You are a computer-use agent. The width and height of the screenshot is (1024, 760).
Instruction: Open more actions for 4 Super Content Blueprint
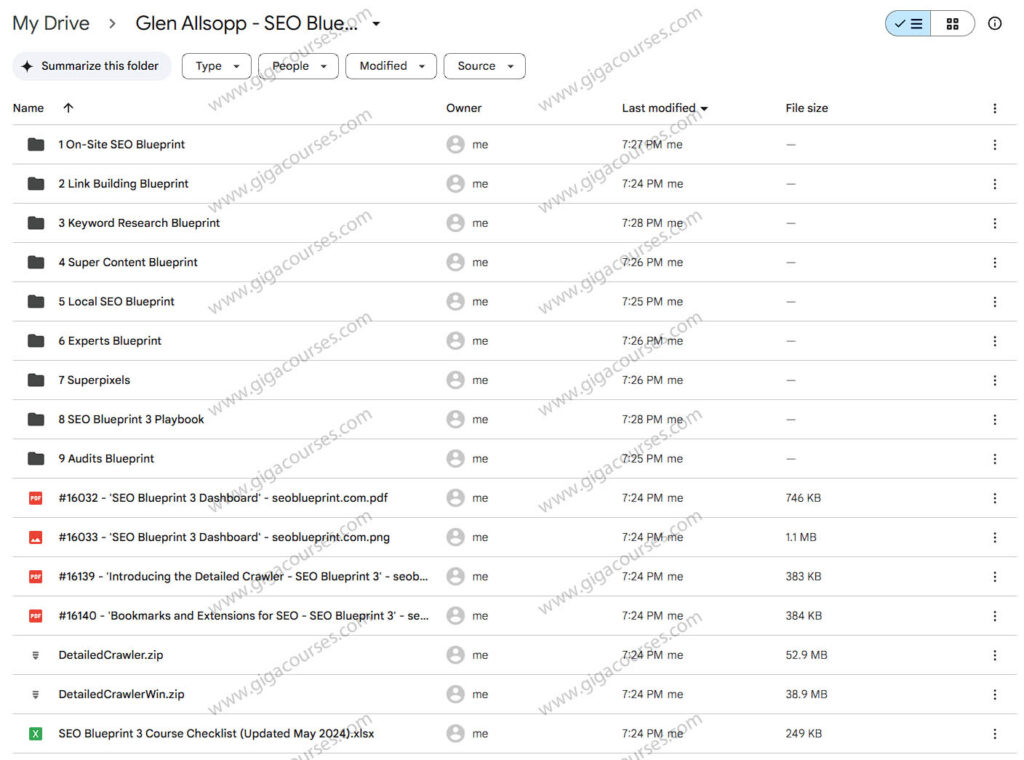pos(994,262)
